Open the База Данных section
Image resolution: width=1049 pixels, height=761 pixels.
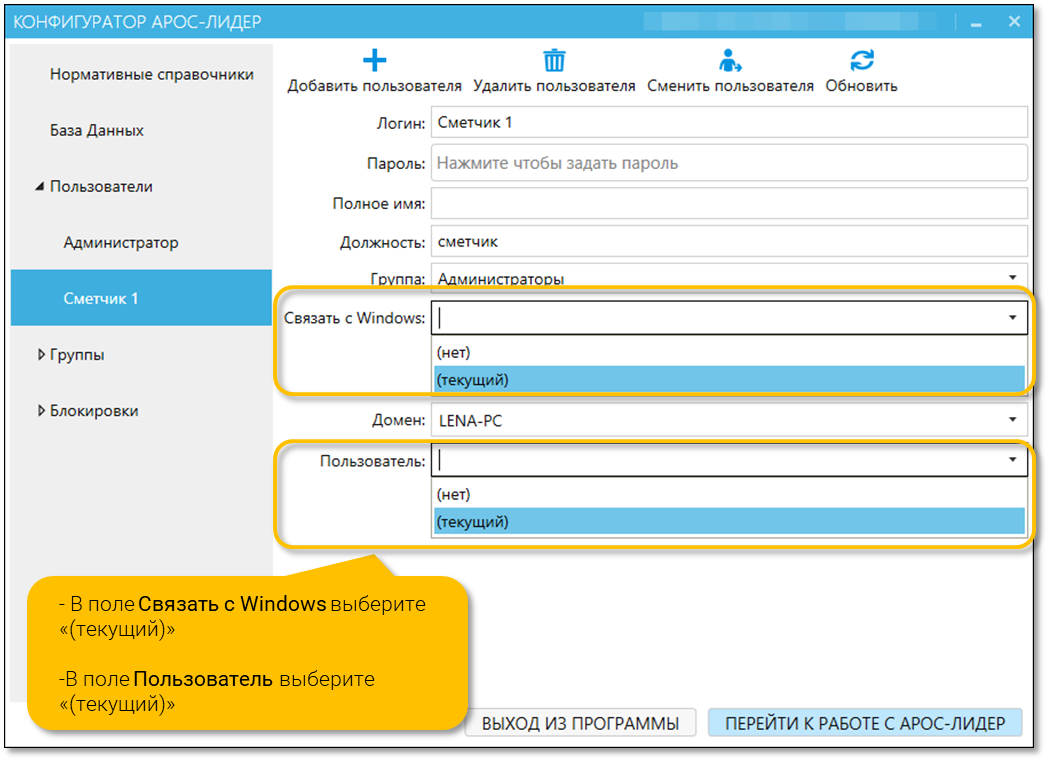[x=96, y=130]
